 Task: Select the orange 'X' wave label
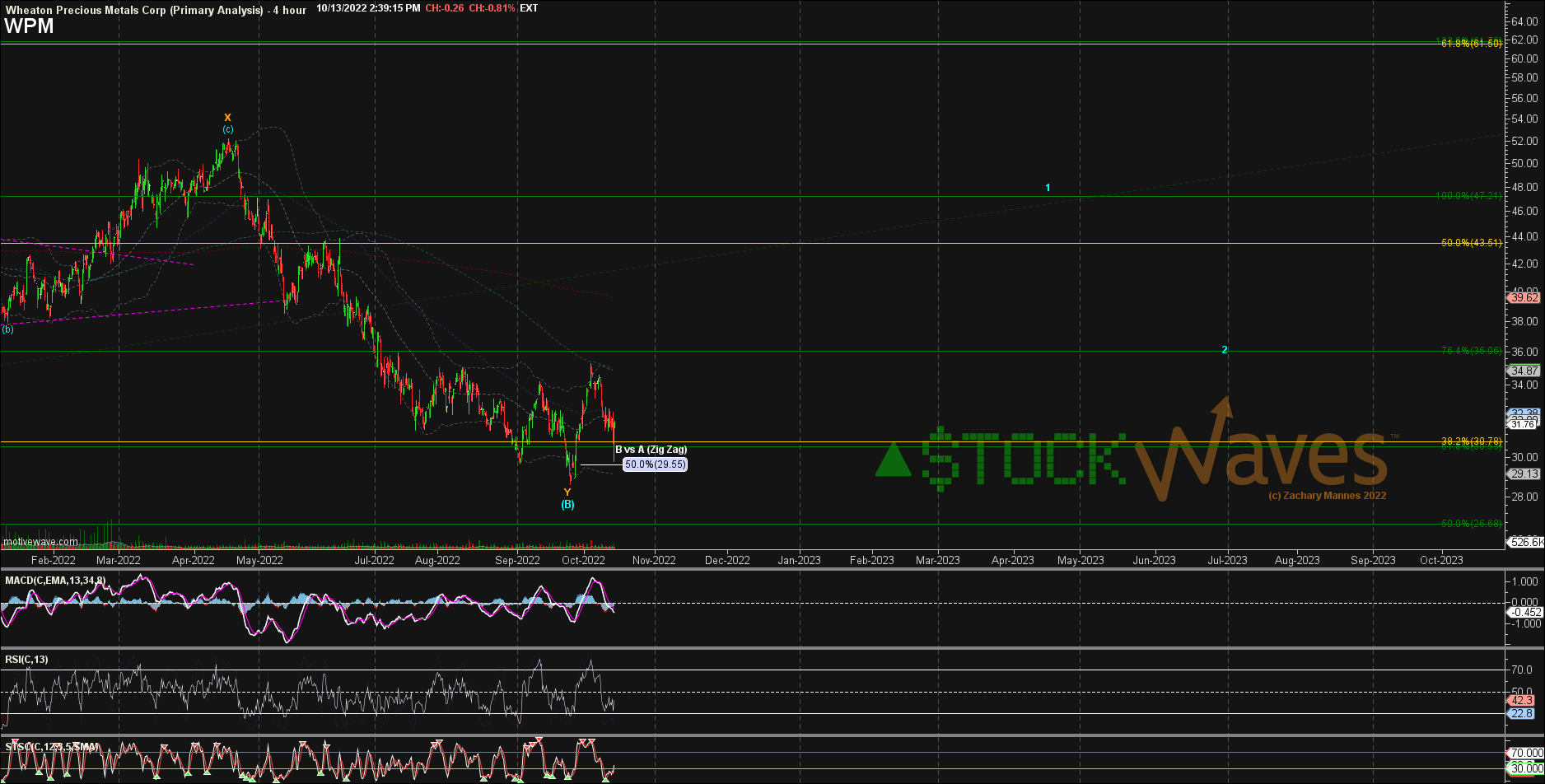(228, 118)
